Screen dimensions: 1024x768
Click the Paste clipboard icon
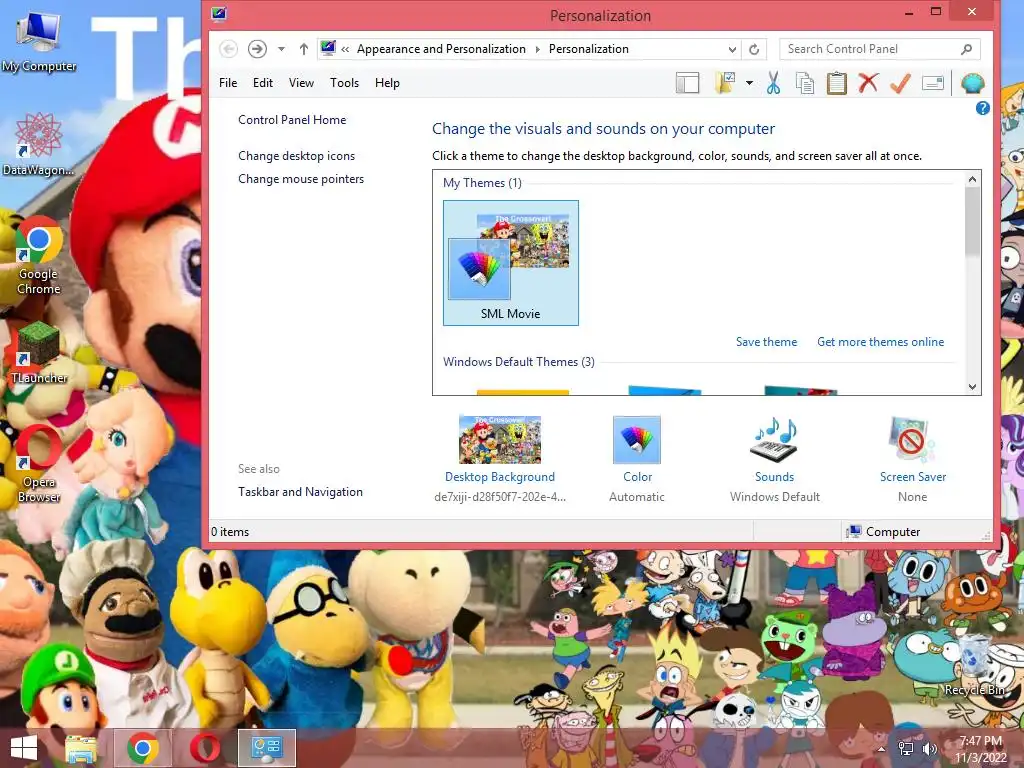pyautogui.click(x=837, y=83)
